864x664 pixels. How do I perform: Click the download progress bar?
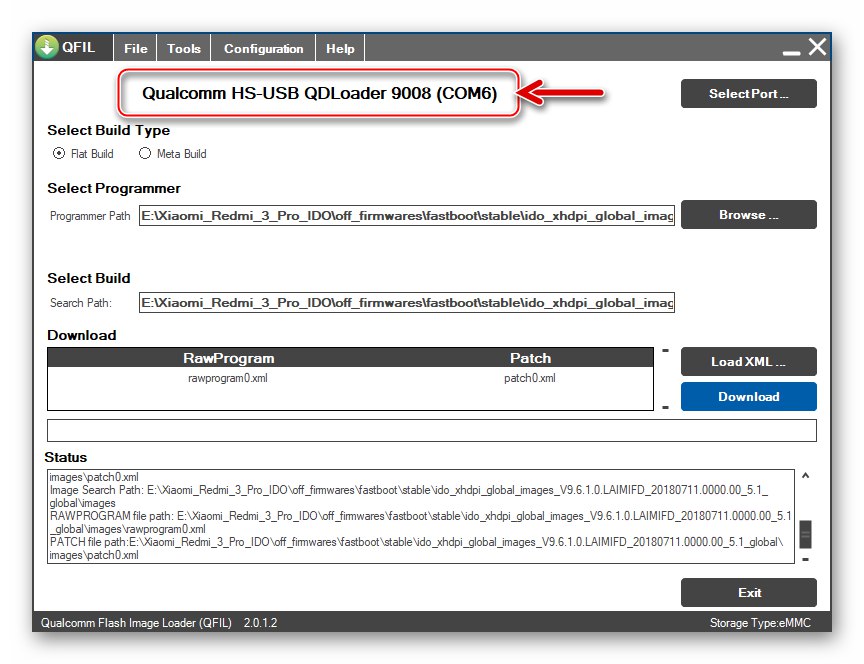431,430
